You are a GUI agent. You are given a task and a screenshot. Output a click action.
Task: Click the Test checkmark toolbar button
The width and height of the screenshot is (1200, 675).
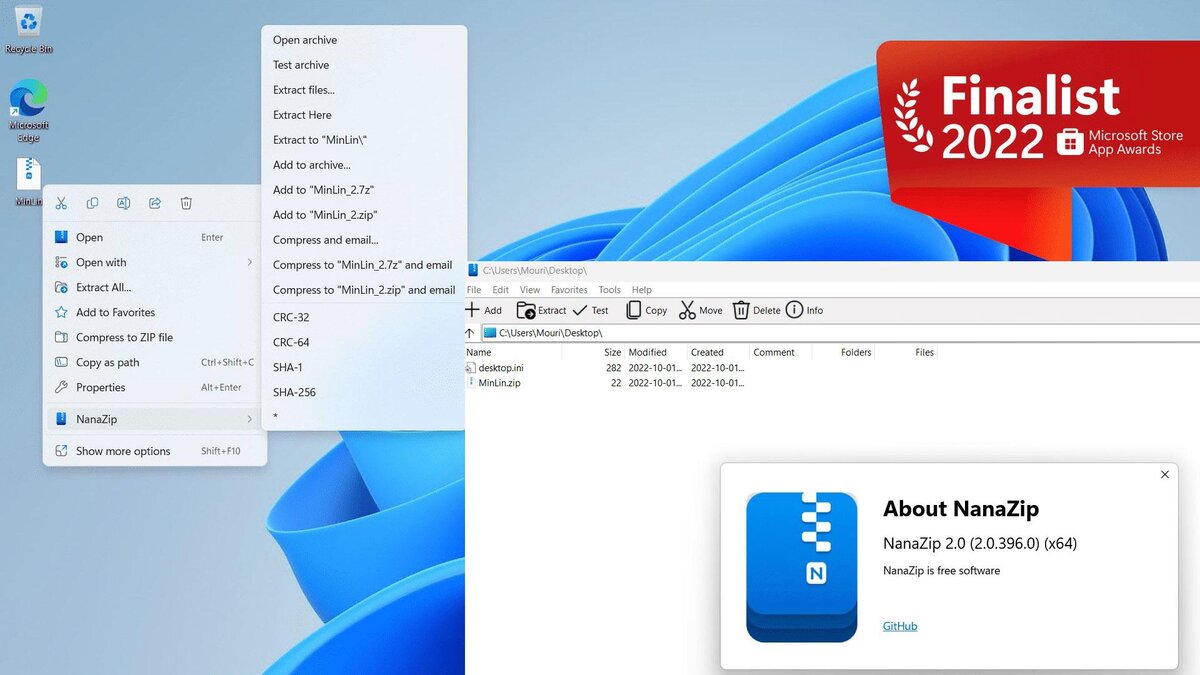[591, 310]
